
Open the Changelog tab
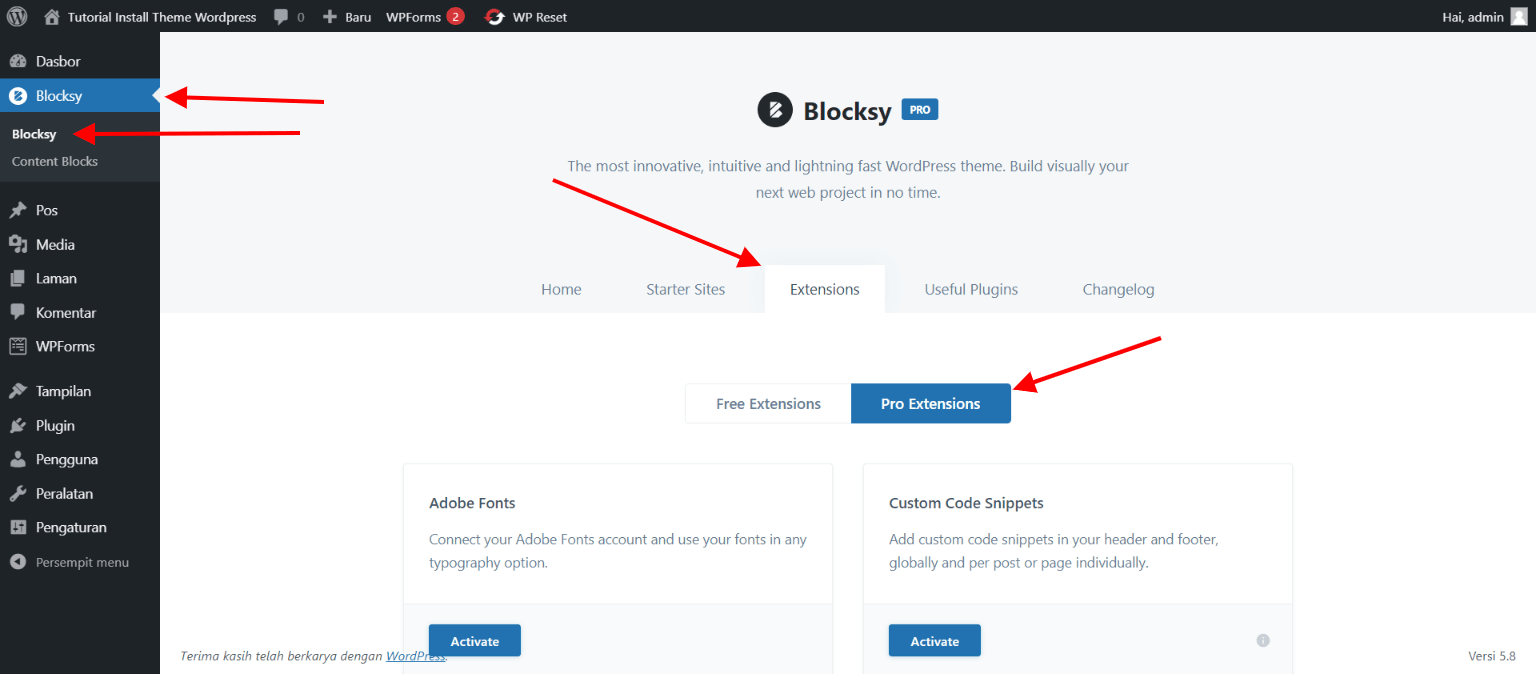(x=1118, y=289)
